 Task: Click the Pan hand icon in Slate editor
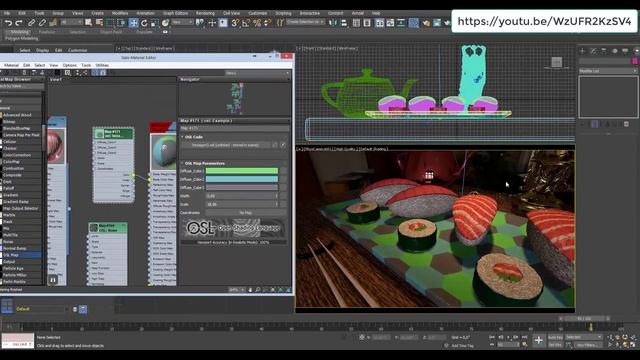[250, 289]
